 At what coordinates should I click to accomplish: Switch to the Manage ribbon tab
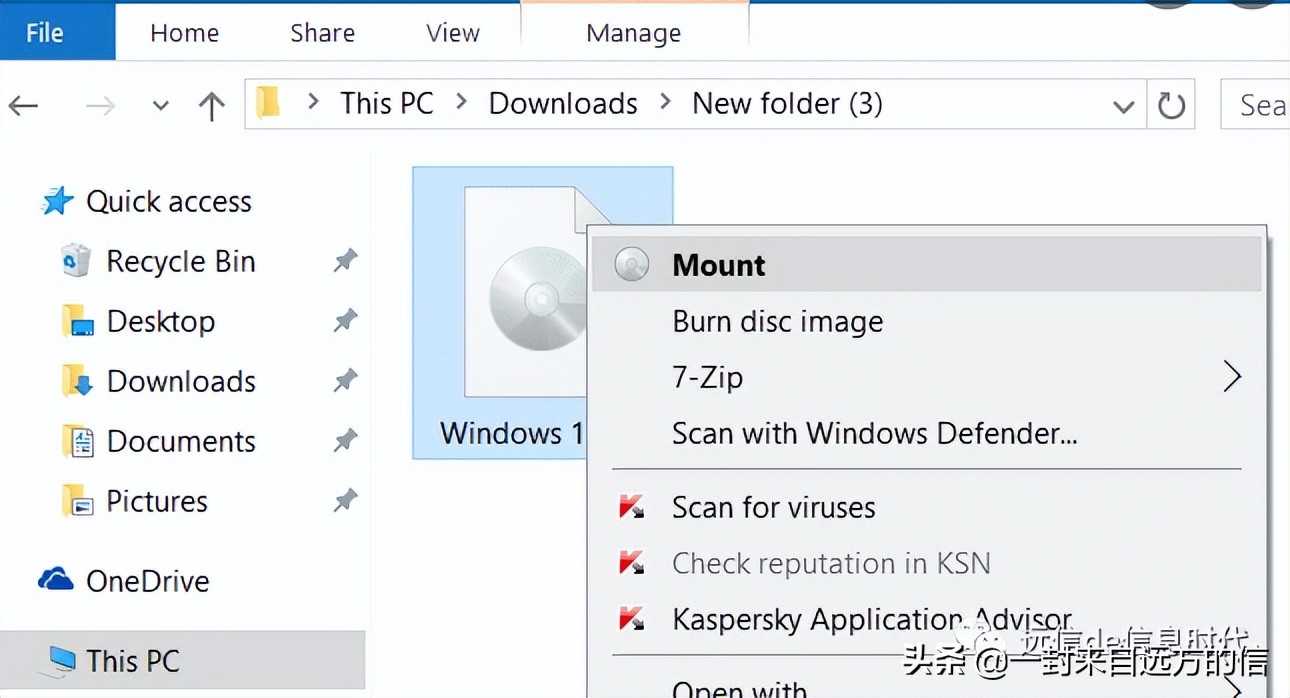[633, 32]
